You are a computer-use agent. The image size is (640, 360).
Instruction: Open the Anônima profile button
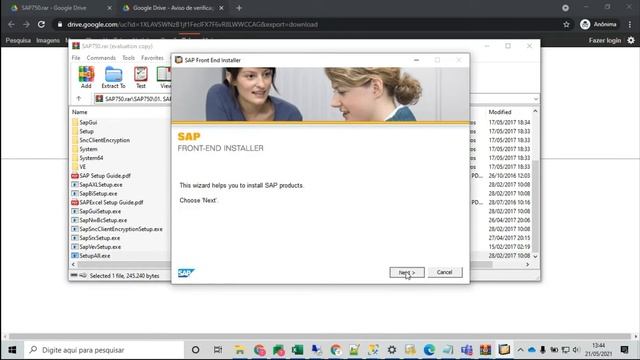point(598,24)
